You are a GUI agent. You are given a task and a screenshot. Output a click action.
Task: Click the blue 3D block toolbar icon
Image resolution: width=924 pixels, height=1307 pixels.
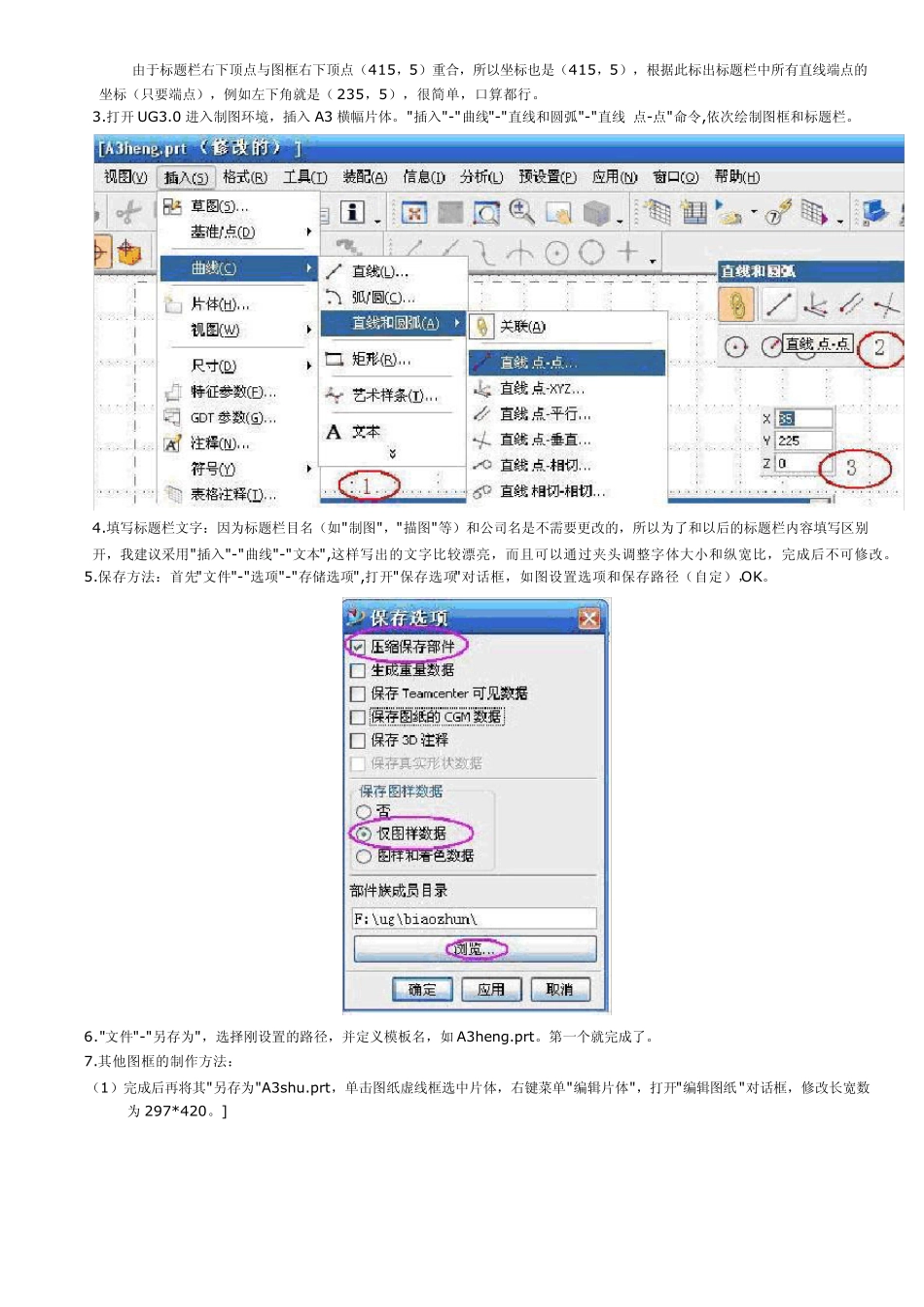click(x=876, y=211)
